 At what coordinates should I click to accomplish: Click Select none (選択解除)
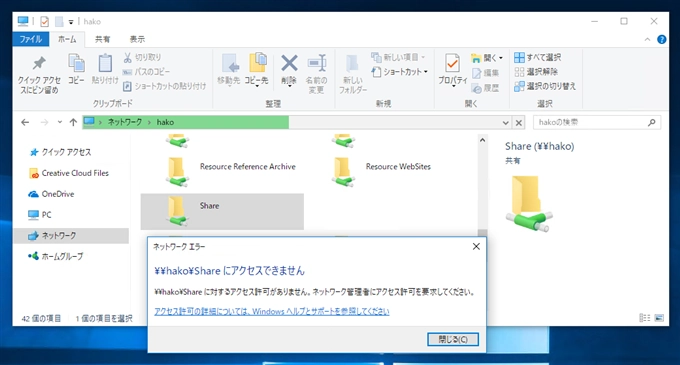coord(536,72)
